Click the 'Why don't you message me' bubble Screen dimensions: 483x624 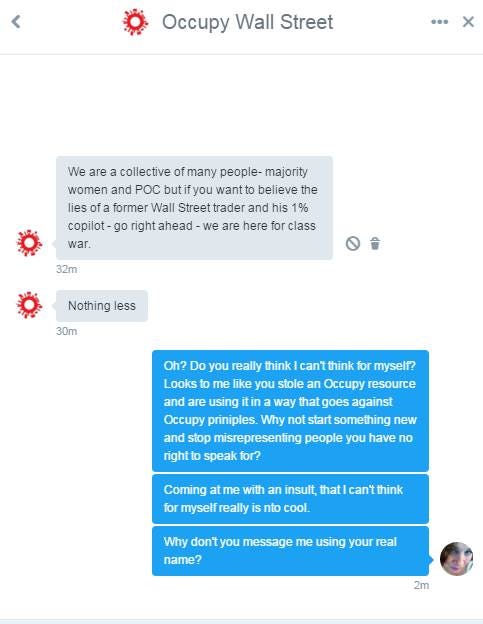coord(290,551)
